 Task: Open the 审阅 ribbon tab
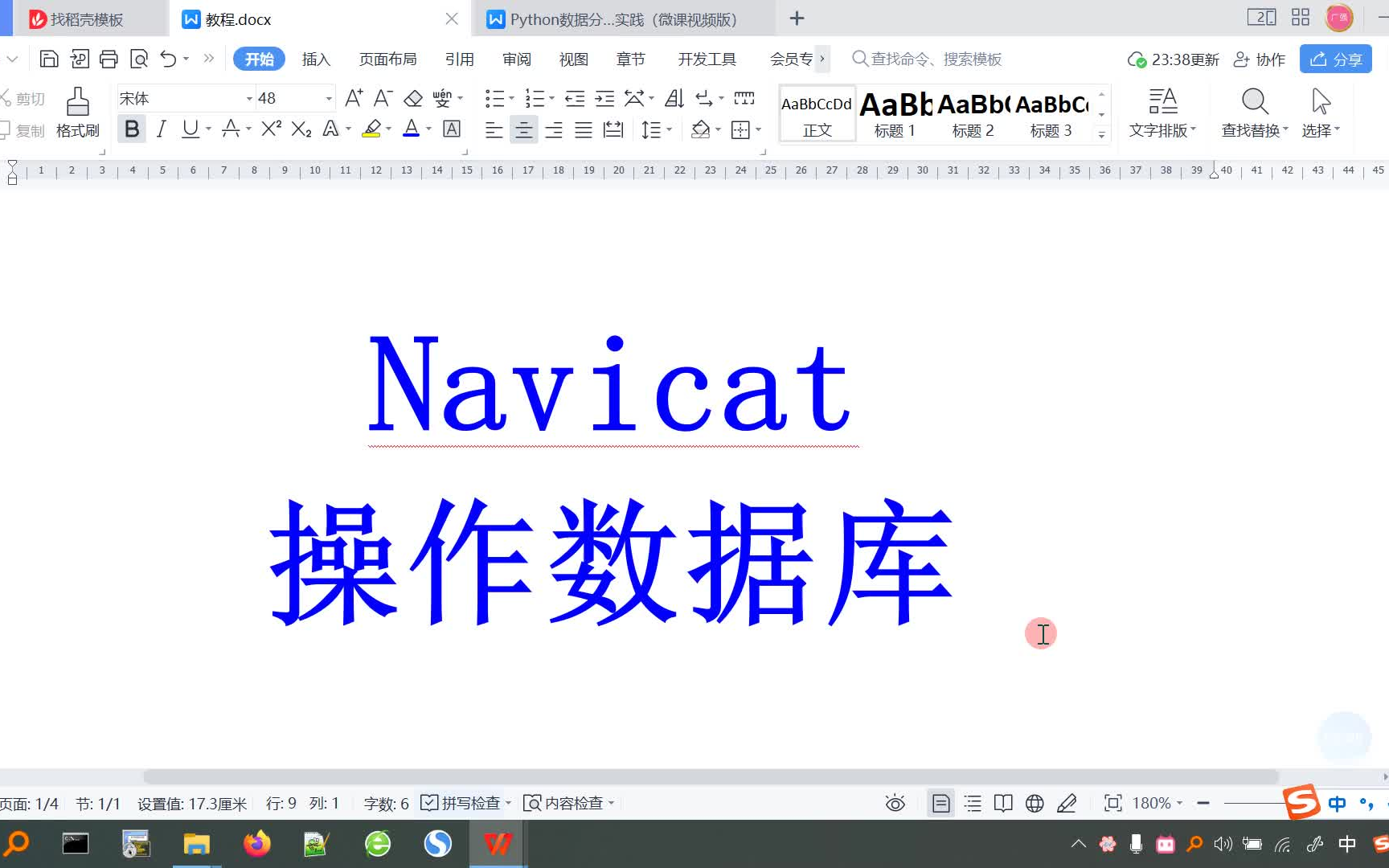[x=516, y=59]
